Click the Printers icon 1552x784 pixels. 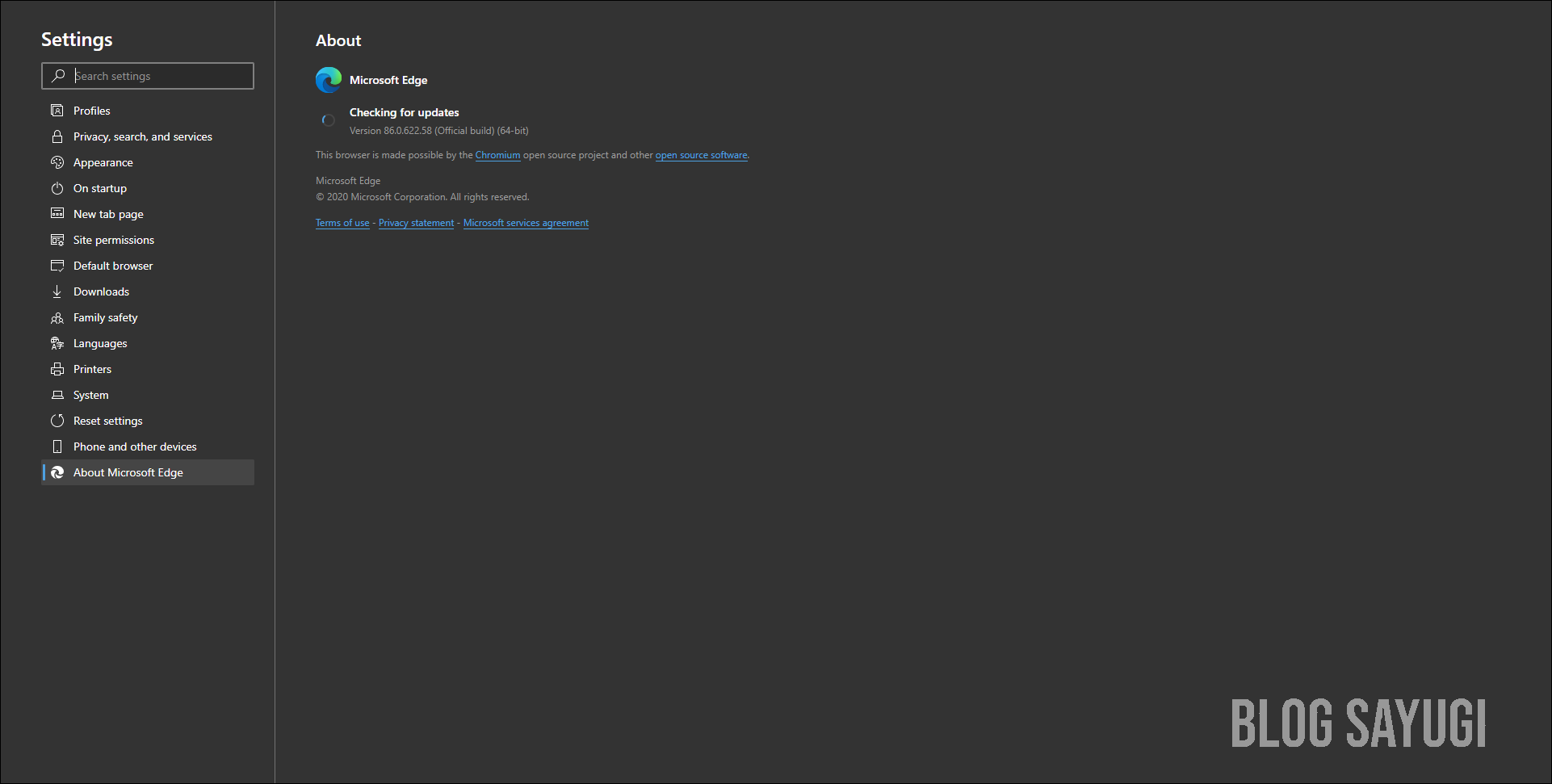click(x=57, y=369)
